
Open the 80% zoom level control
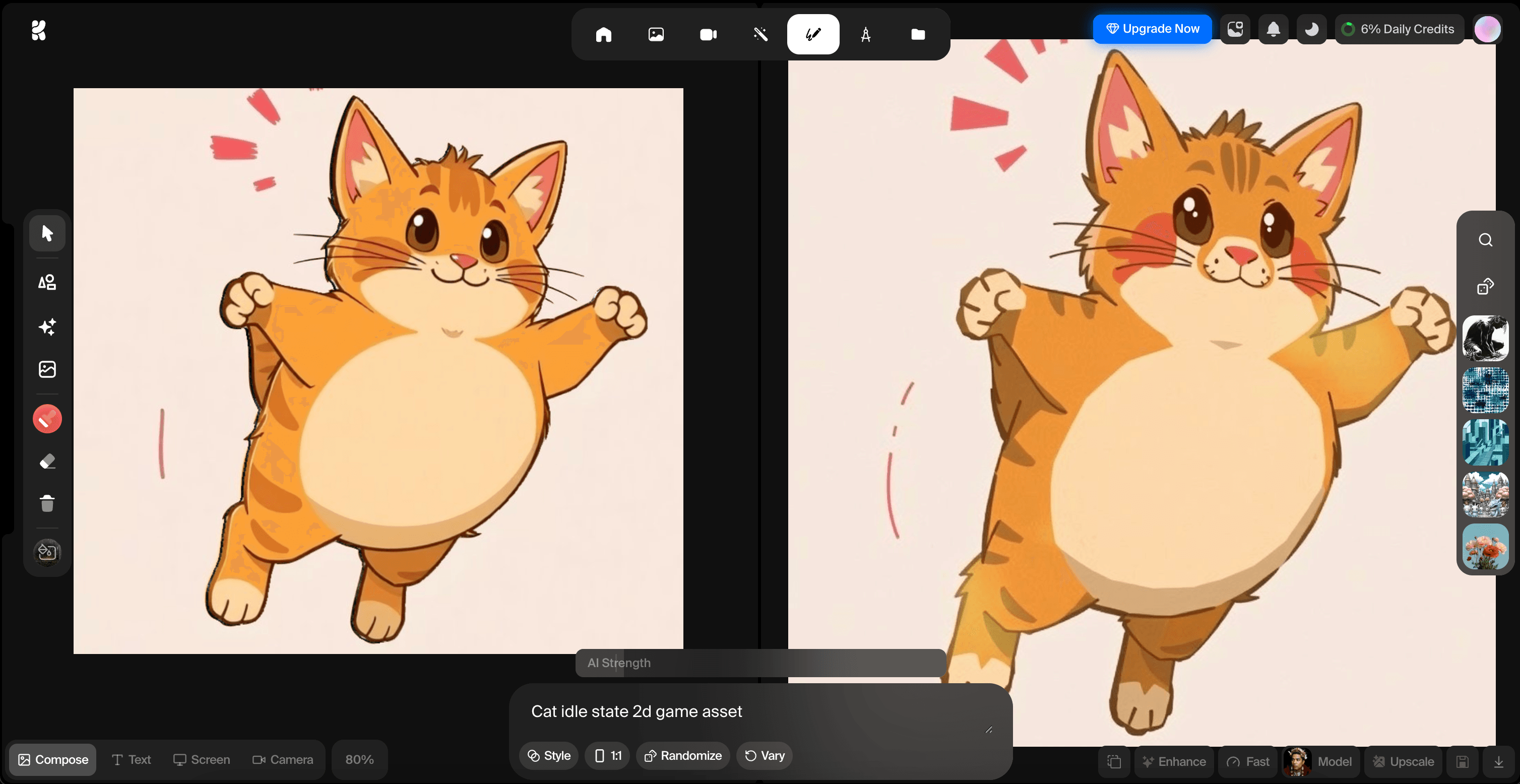tap(359, 759)
